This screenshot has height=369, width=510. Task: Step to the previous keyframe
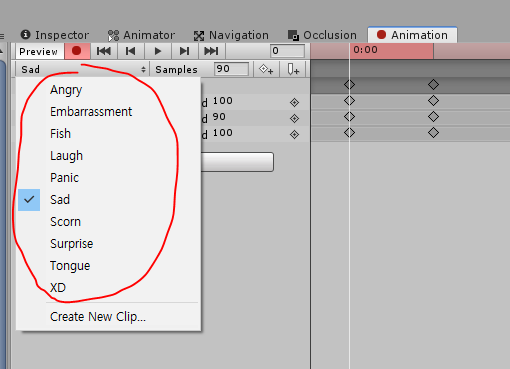tap(130, 51)
